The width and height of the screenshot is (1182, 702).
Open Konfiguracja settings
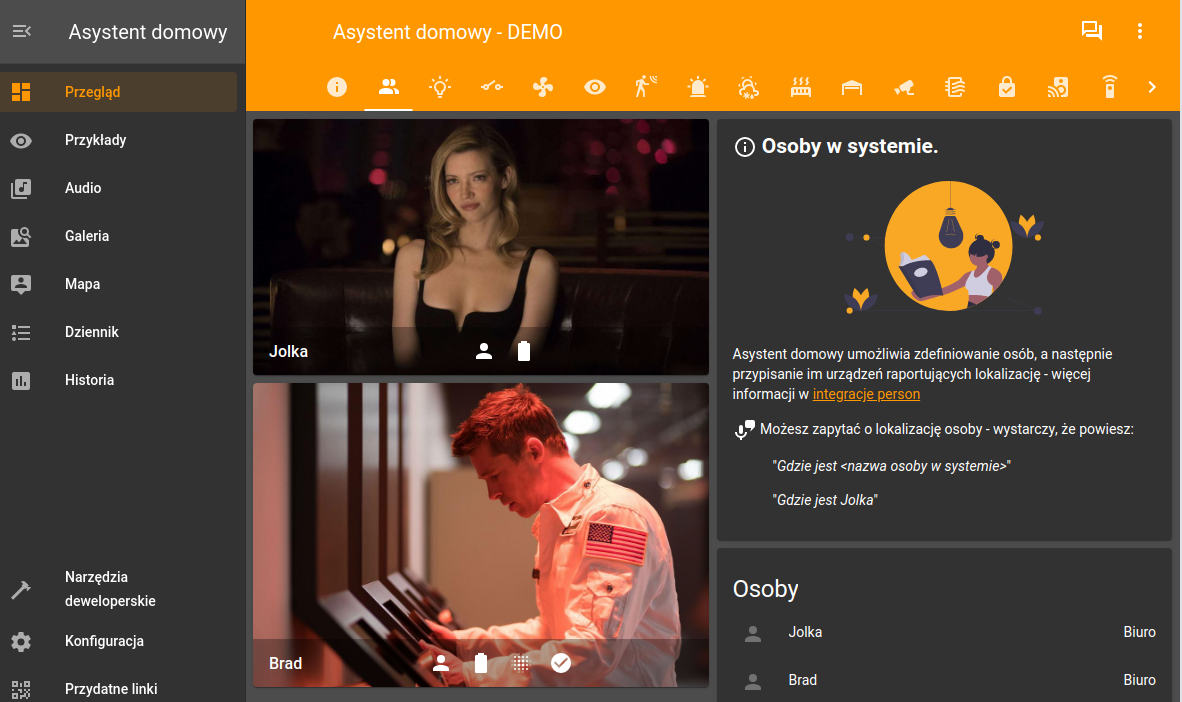(x=118, y=641)
